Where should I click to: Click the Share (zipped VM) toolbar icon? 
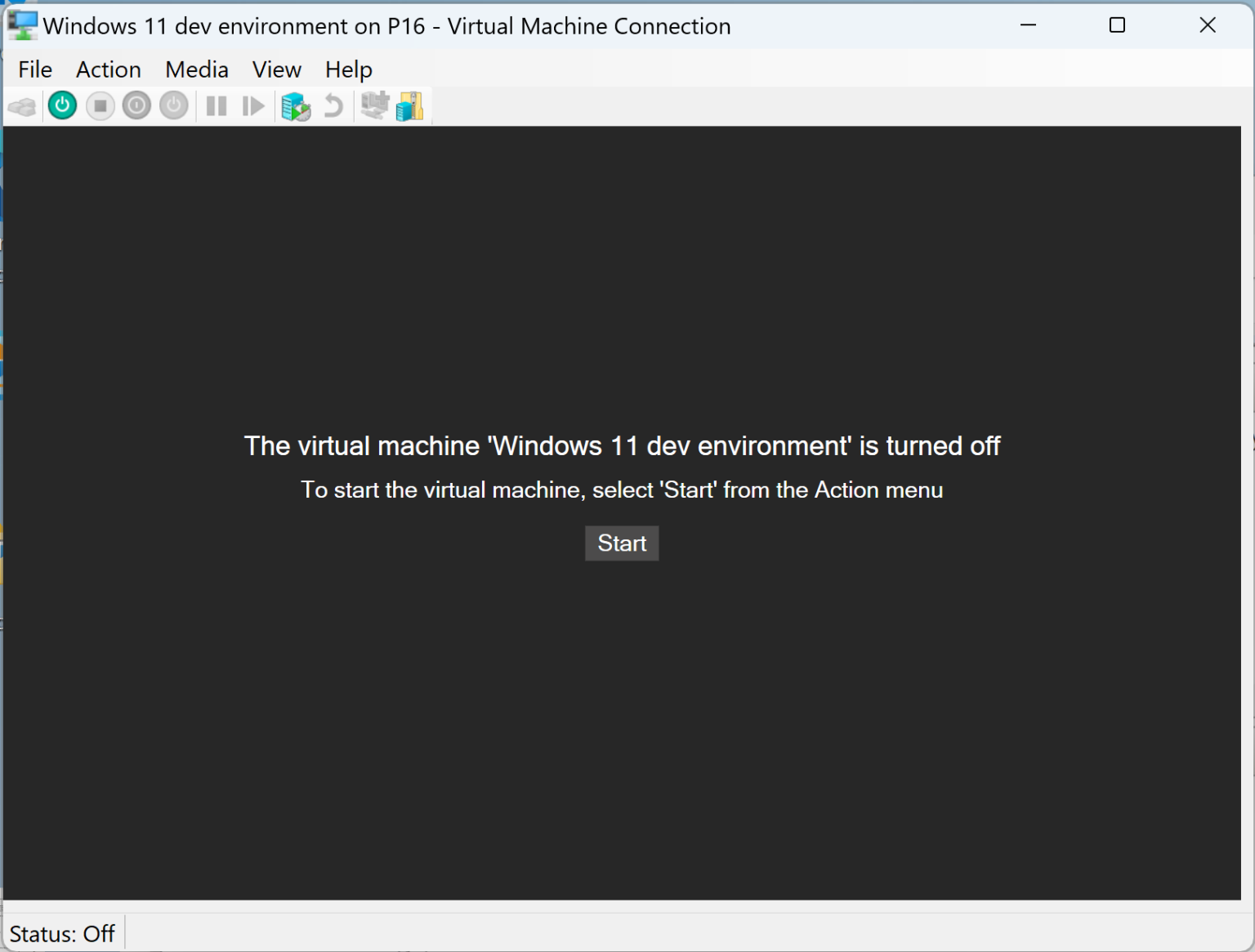409,105
